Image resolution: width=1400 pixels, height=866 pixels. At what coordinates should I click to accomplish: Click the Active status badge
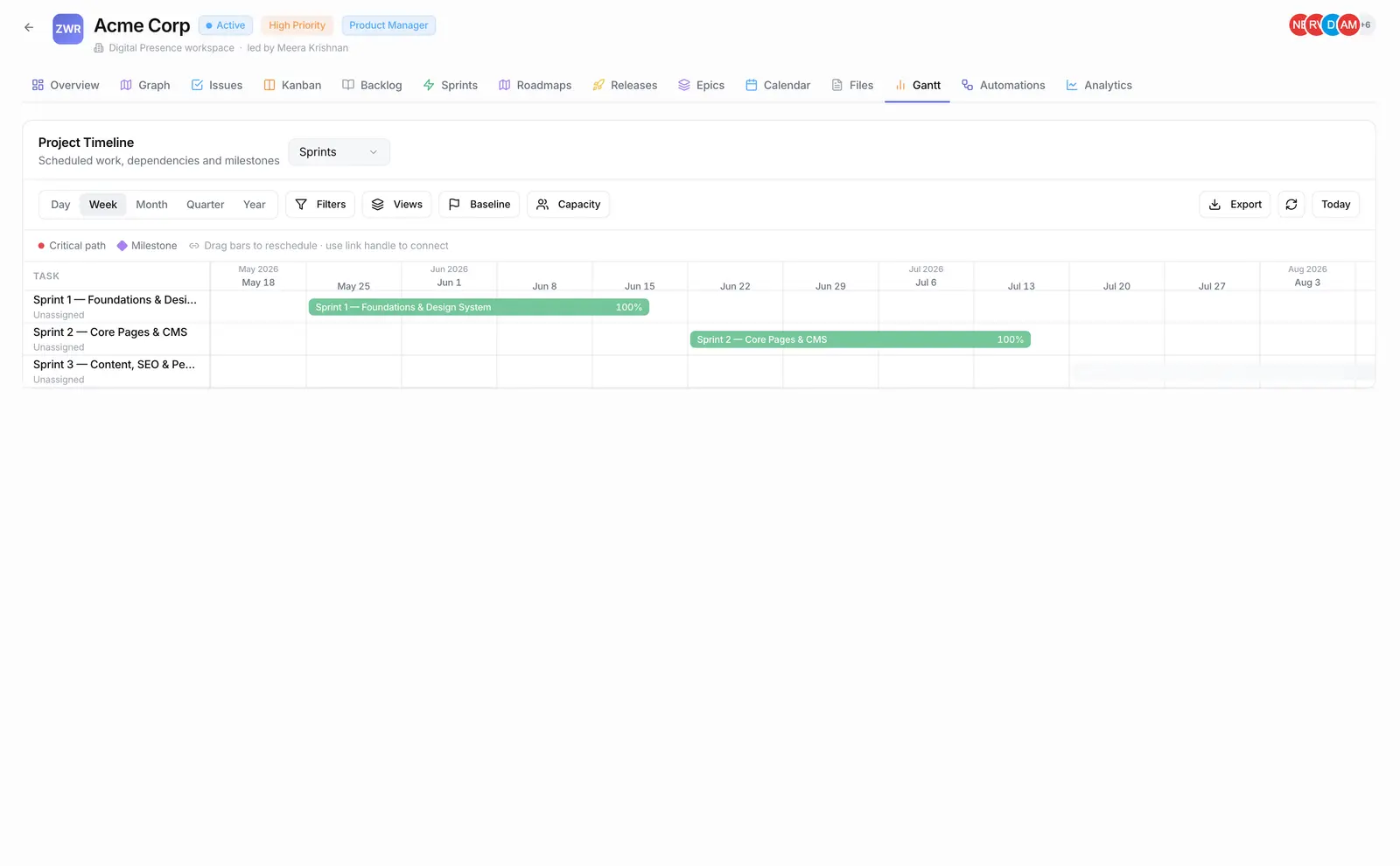(226, 25)
